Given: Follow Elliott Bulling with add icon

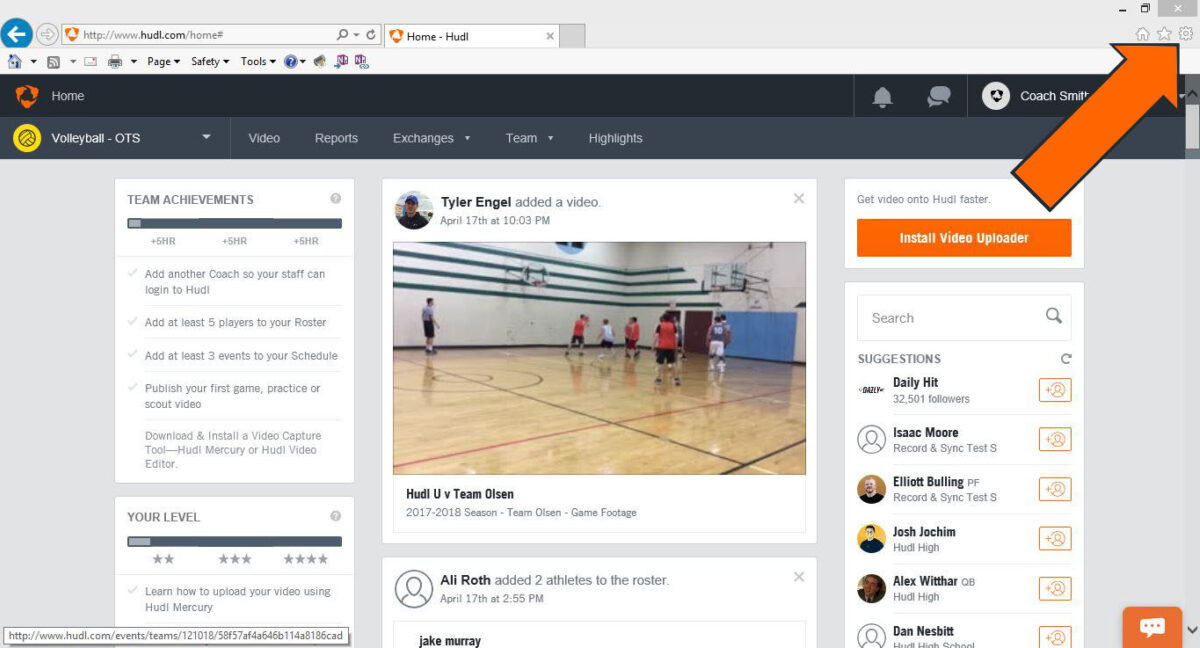Looking at the screenshot, I should tap(1055, 489).
